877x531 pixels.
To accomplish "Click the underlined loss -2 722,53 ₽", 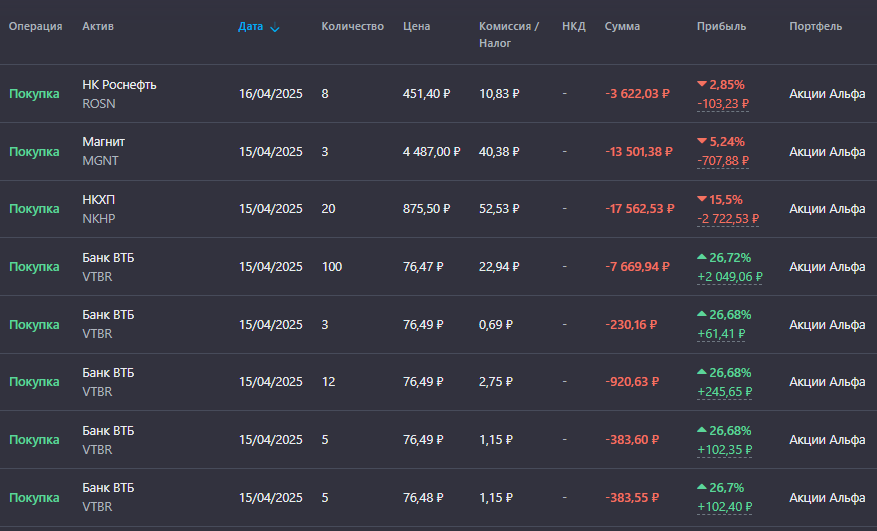I will tap(728, 219).
